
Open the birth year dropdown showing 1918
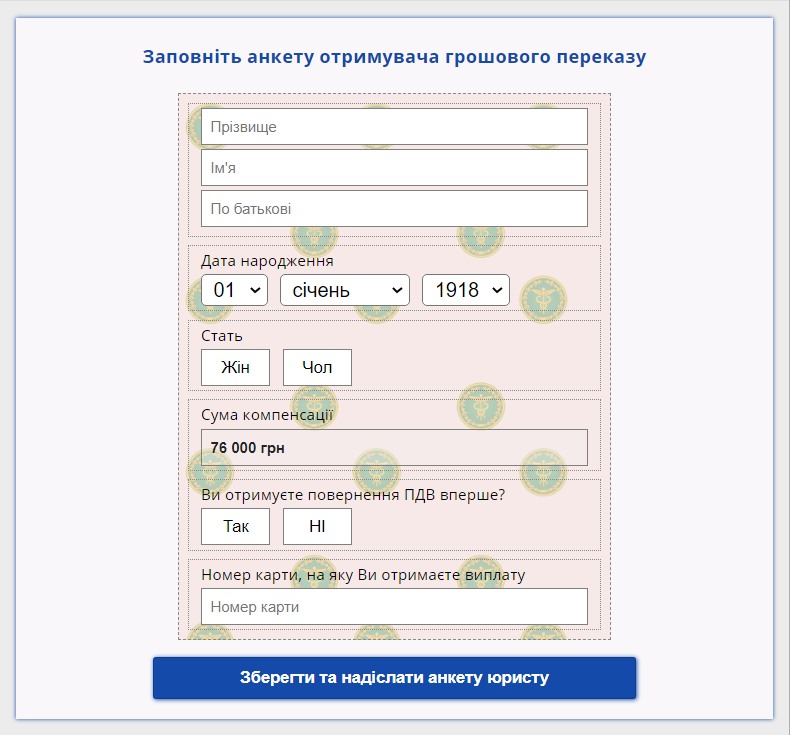(x=466, y=290)
